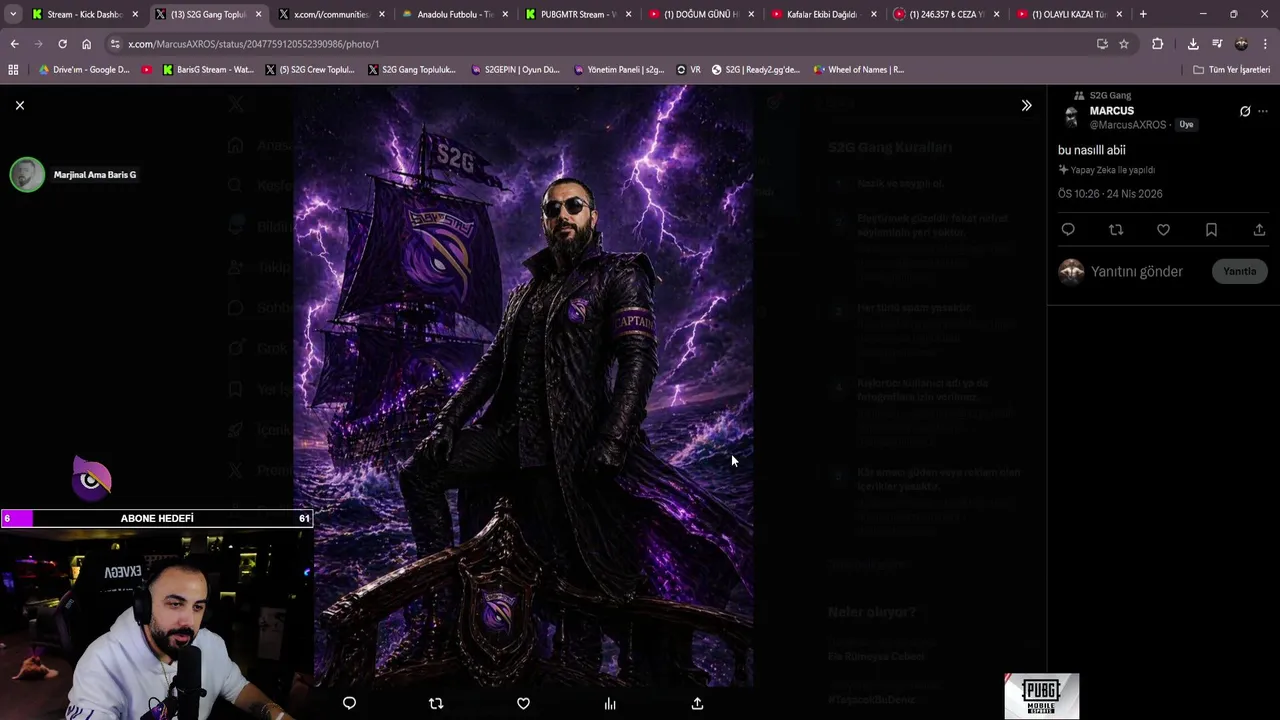The height and width of the screenshot is (720, 1280).
Task: Expand the Tüm Yer İşaretleri bookmarks folder
Action: tap(1231, 70)
